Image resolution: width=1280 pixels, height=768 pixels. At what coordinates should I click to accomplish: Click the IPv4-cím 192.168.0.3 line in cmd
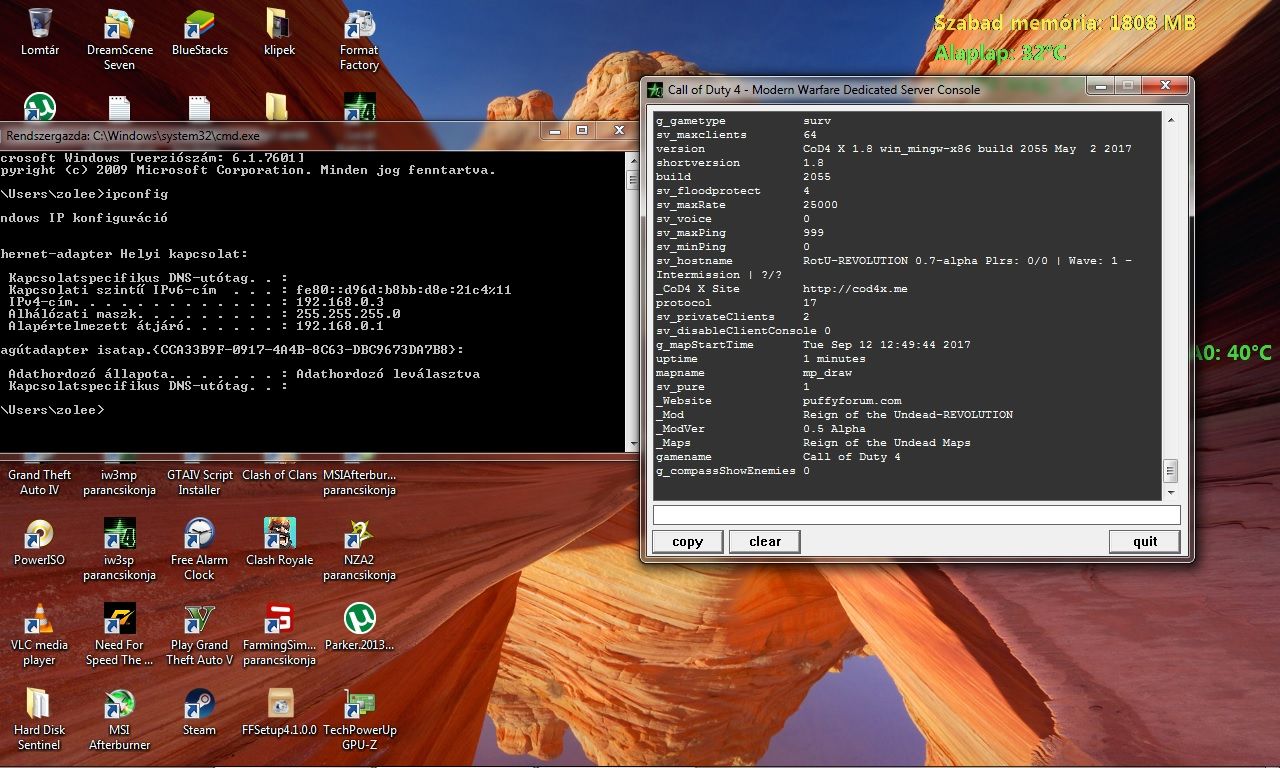coord(195,302)
